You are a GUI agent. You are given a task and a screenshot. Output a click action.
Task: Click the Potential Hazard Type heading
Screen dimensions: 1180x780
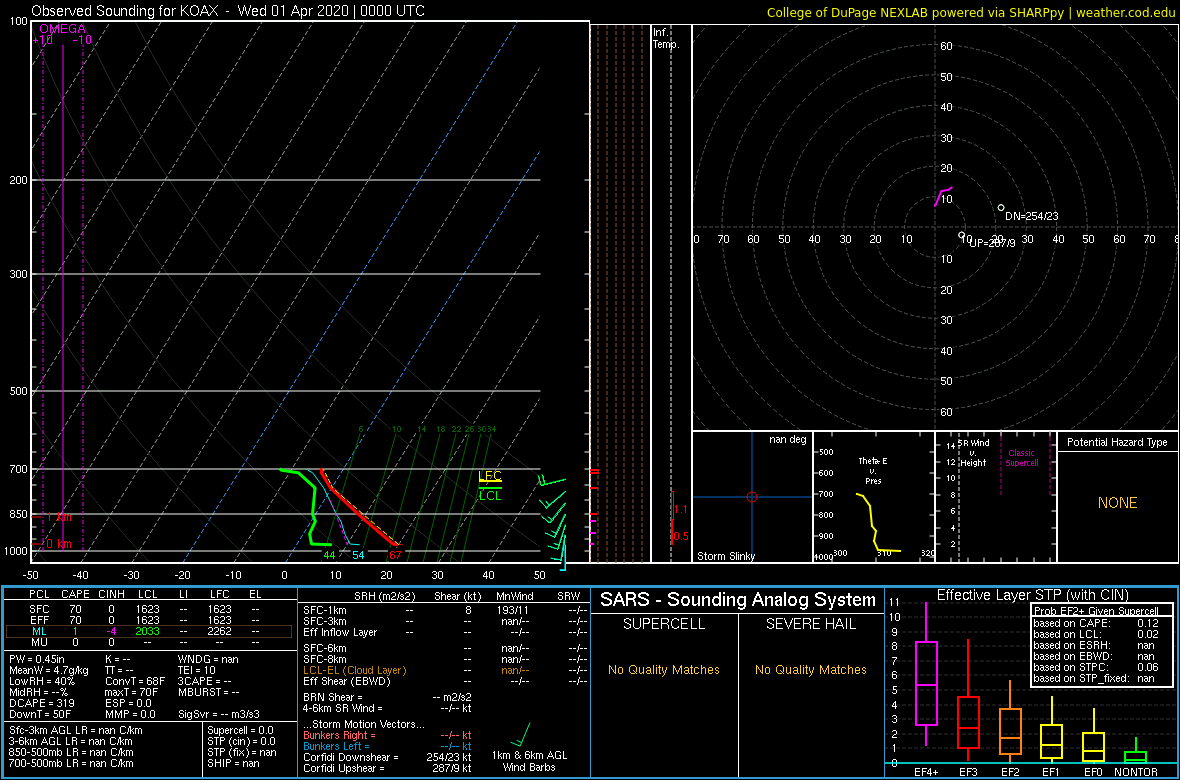tap(1117, 443)
